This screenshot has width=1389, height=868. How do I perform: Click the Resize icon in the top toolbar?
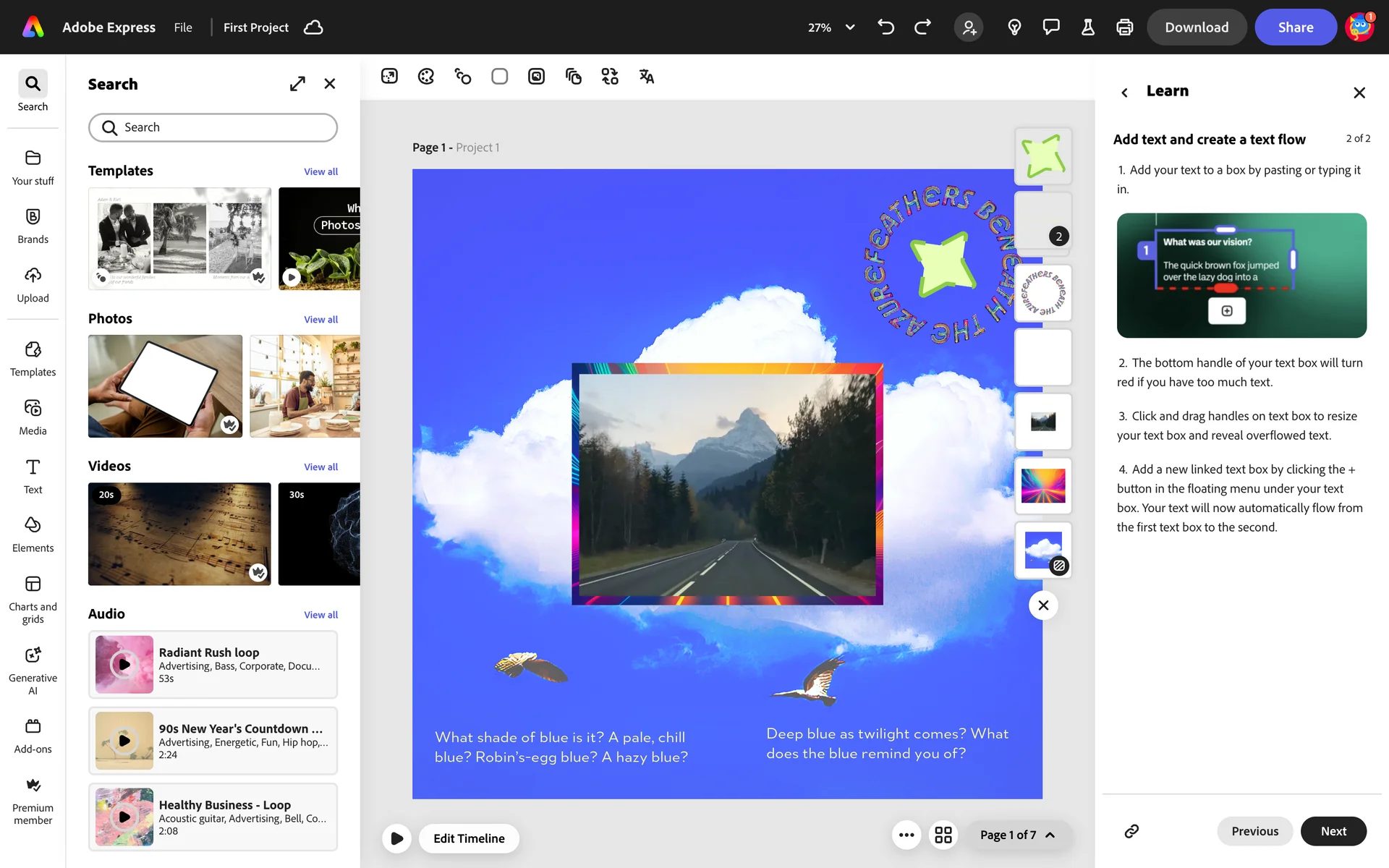click(389, 77)
